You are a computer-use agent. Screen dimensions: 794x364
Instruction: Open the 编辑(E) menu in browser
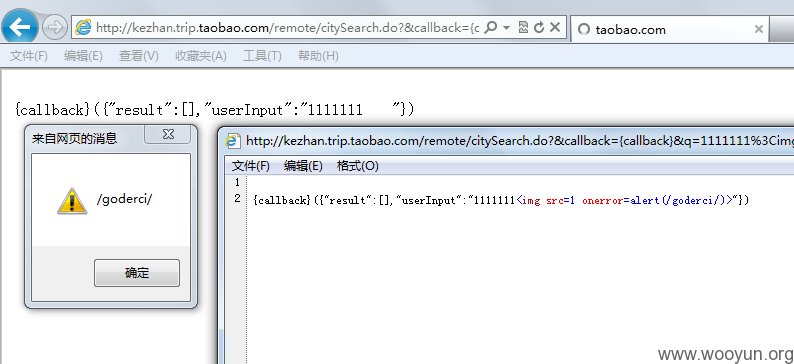click(x=83, y=56)
